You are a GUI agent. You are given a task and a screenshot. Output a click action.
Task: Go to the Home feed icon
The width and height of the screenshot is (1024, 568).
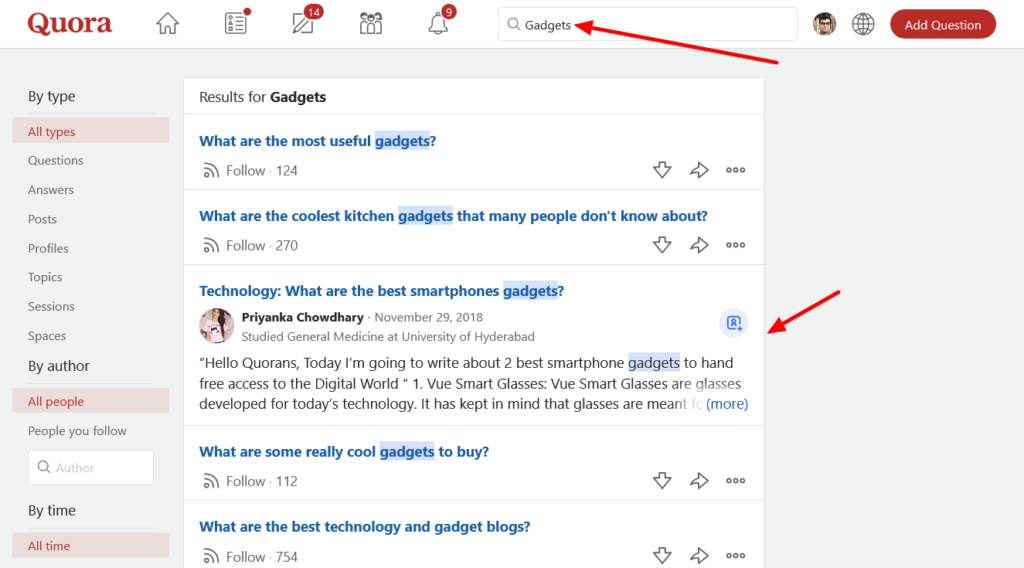[x=167, y=24]
